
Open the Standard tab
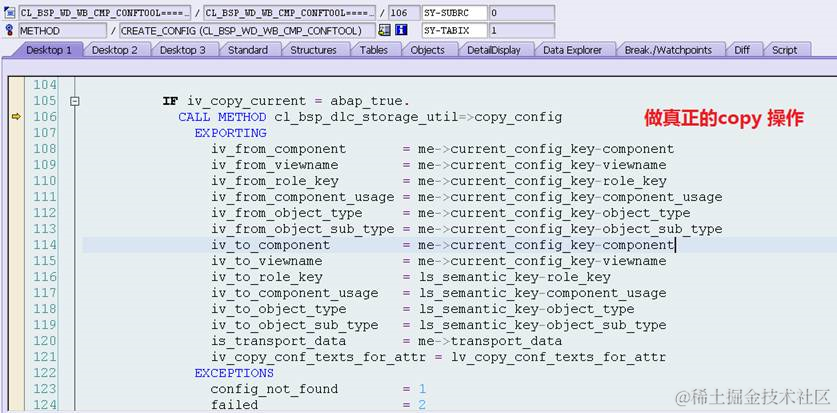248,50
